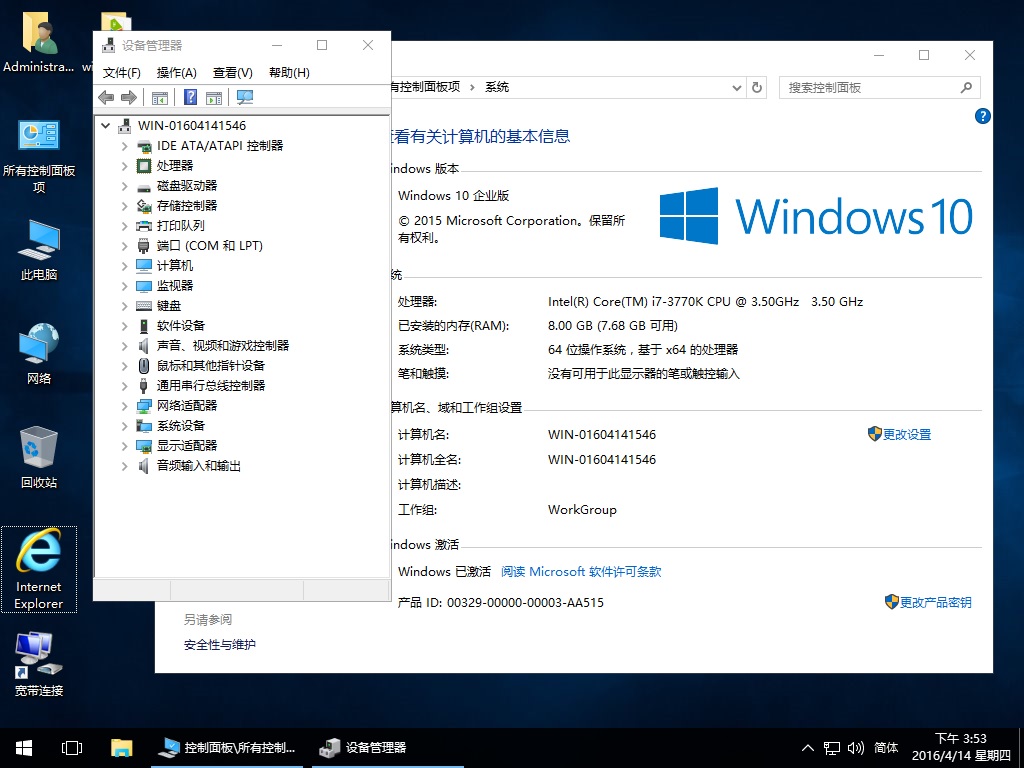Open the Windows Start button
The image size is (1024, 768).
tap(24, 748)
